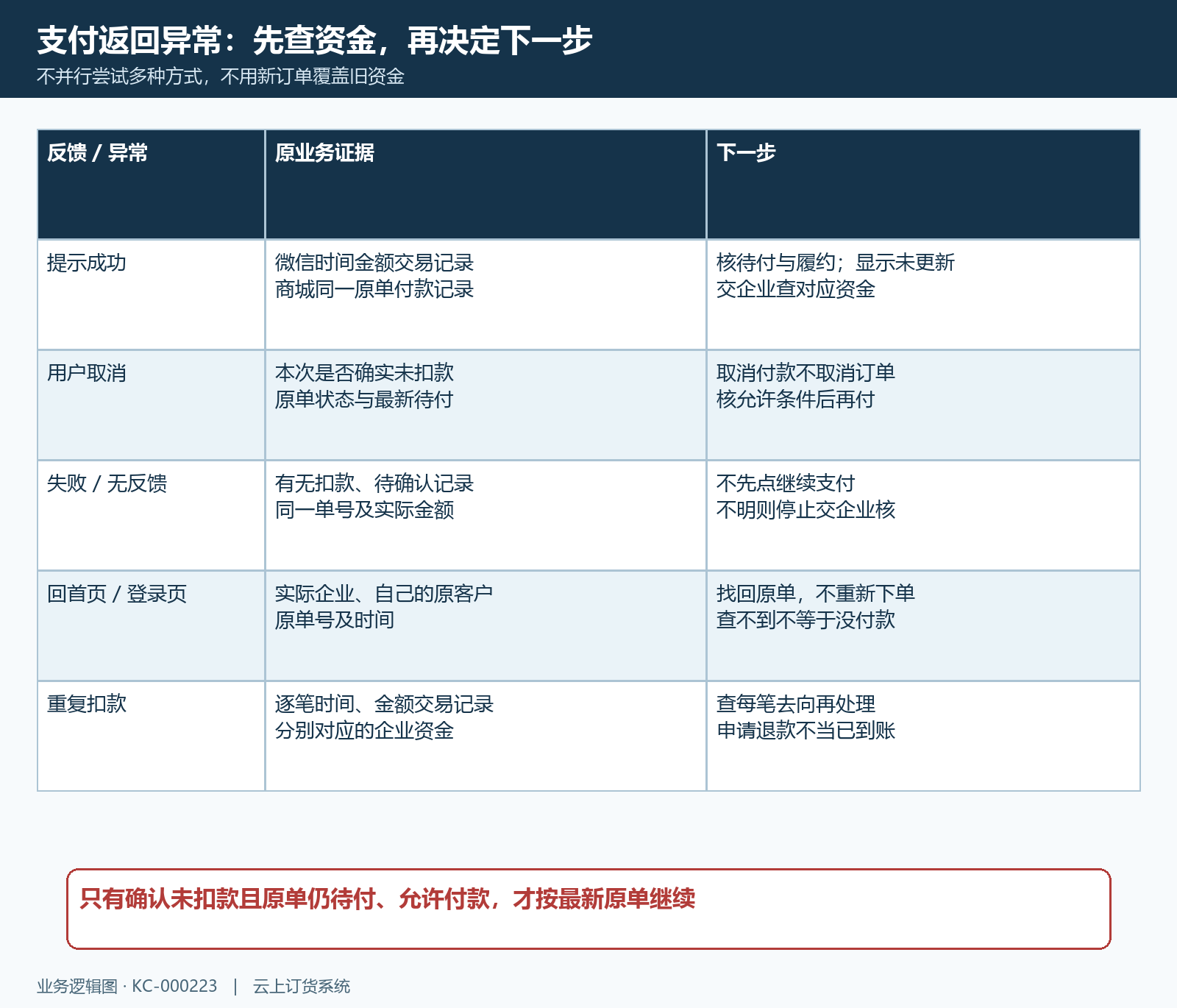This screenshot has height=1008, width=1177.
Task: Select text 不先点继续支付
Action: tap(786, 483)
